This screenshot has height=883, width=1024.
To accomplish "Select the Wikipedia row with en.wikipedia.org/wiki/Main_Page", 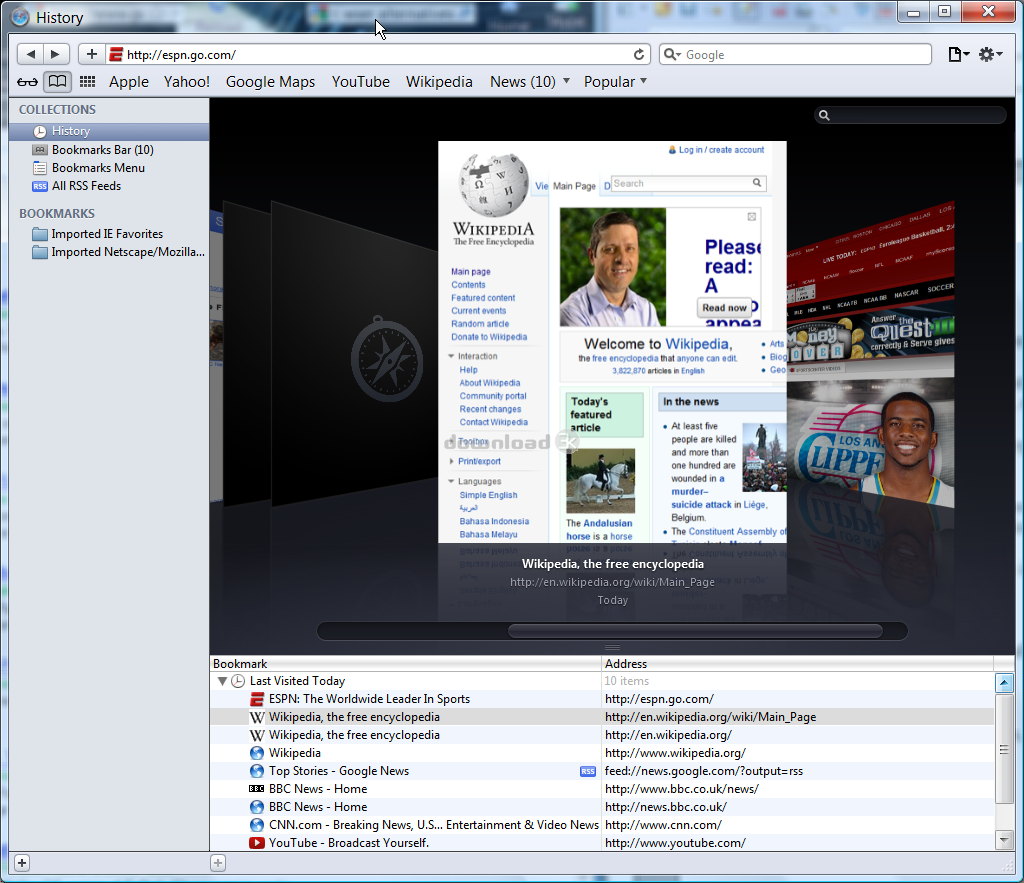I will (601, 717).
